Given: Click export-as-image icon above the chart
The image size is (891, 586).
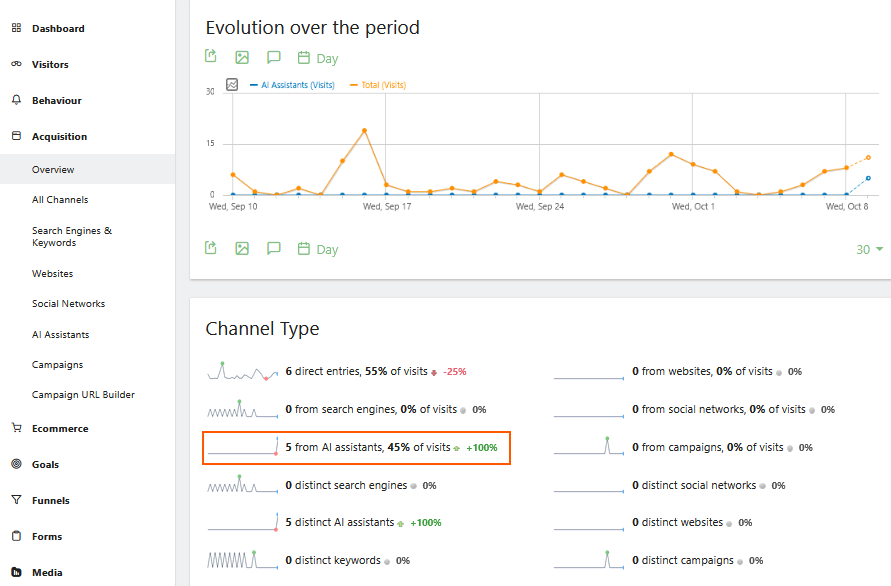Looking at the screenshot, I should coord(242,57).
